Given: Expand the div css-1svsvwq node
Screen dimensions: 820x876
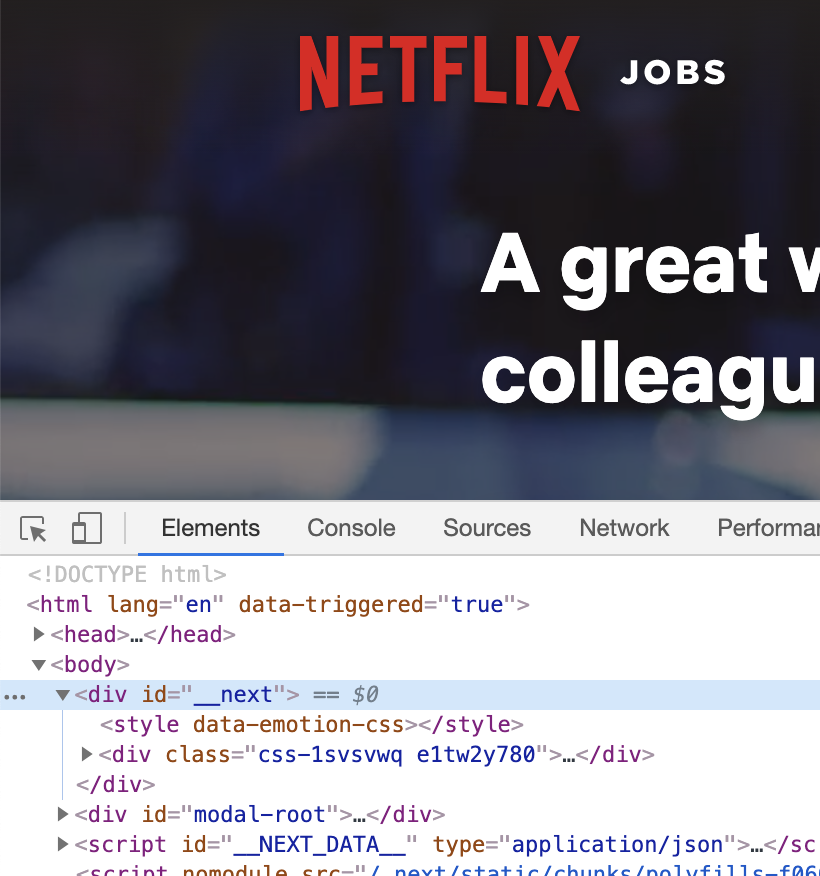Looking at the screenshot, I should pos(87,754).
